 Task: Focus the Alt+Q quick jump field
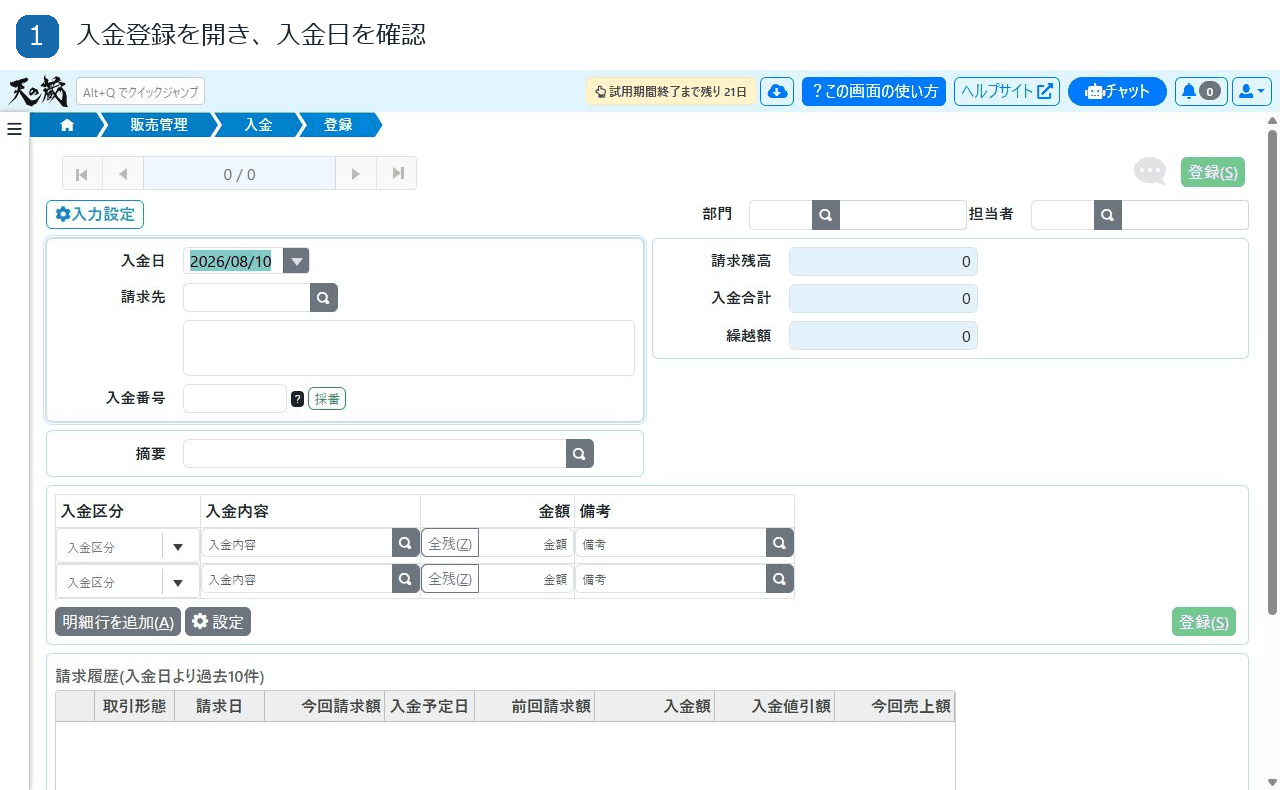(x=140, y=92)
